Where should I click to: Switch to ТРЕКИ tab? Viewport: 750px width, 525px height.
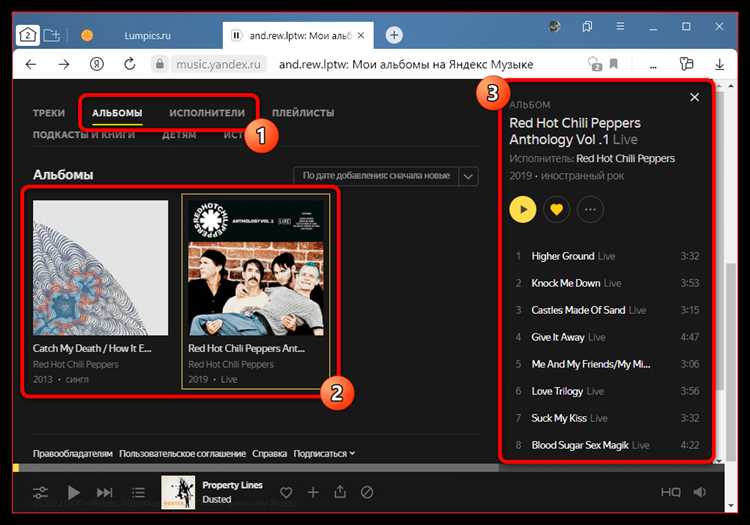[x=49, y=113]
